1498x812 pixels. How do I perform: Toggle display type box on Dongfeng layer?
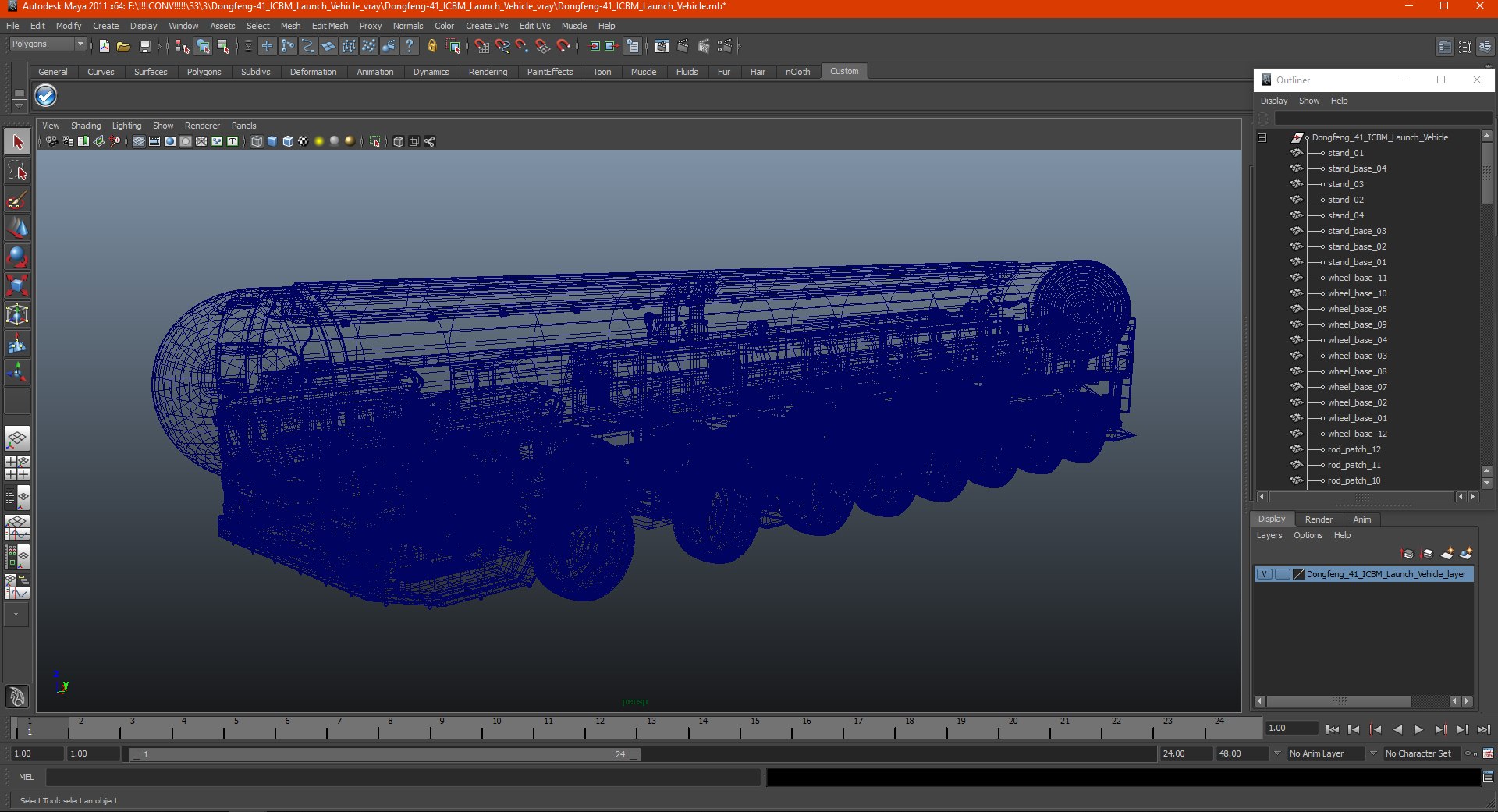coord(1282,574)
